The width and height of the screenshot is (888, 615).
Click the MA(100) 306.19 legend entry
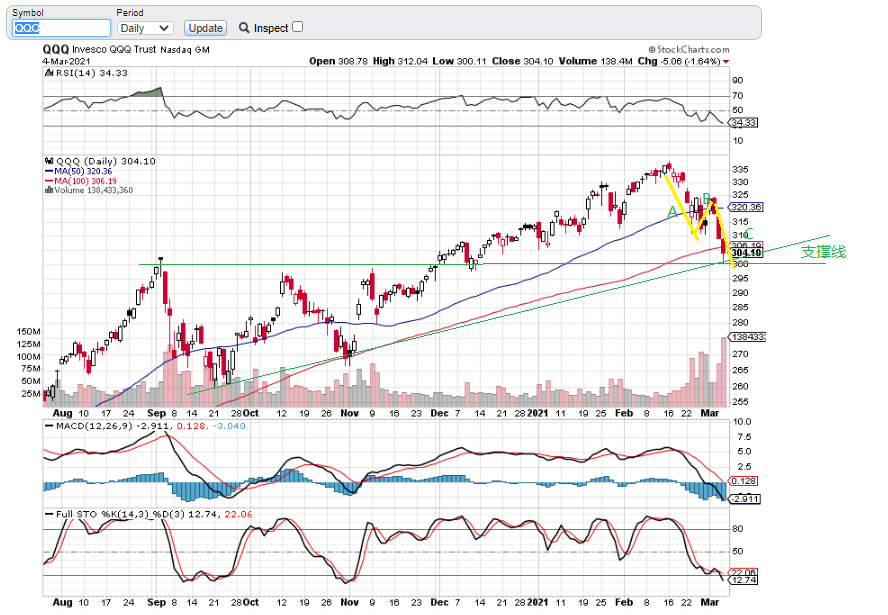(80, 181)
